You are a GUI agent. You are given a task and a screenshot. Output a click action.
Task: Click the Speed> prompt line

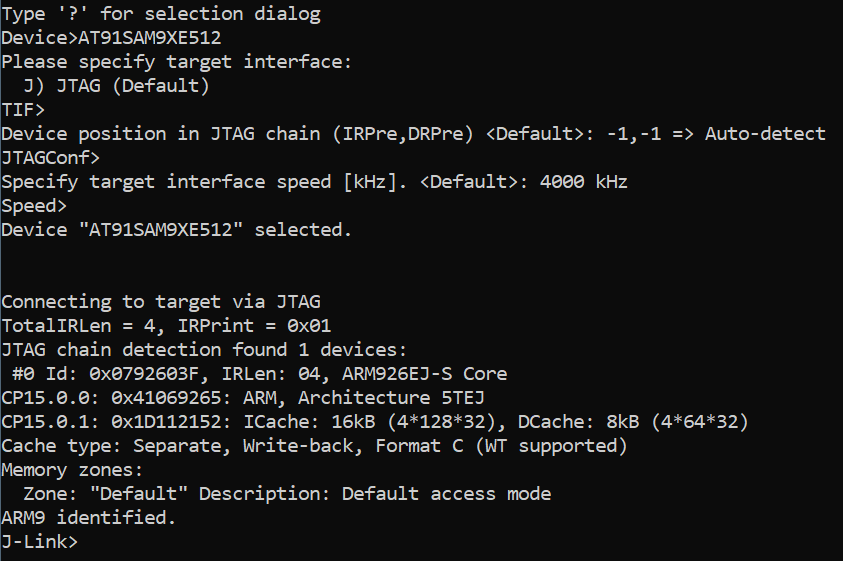[34, 206]
